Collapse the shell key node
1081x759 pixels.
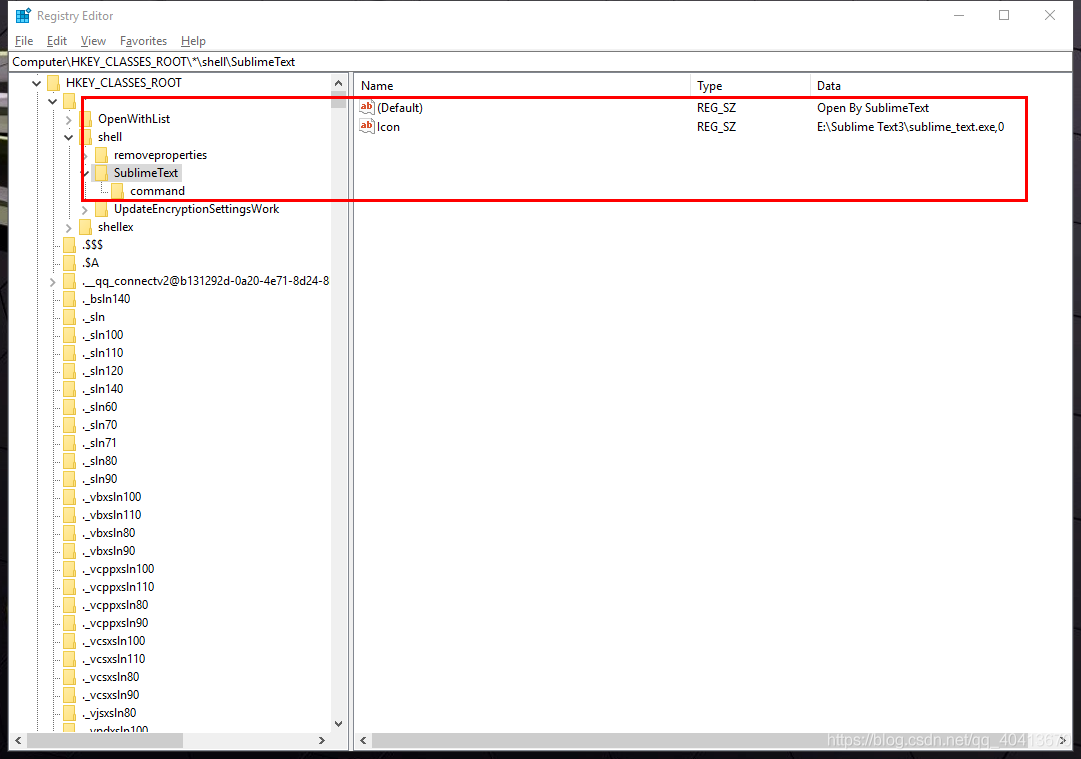click(69, 137)
